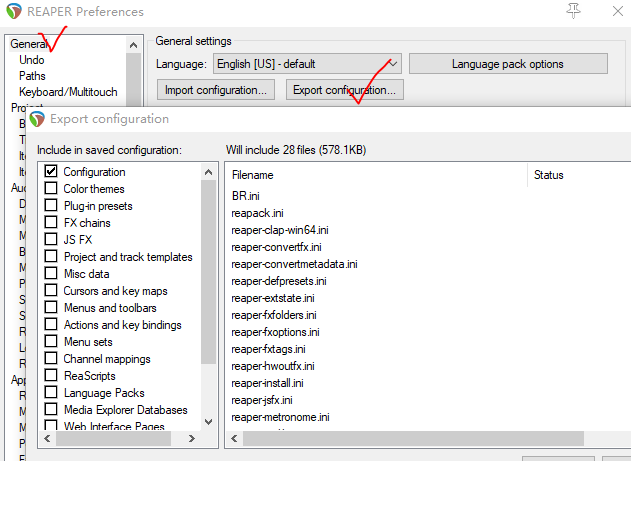Select reaper-jsfx.ini row

click(x=262, y=400)
